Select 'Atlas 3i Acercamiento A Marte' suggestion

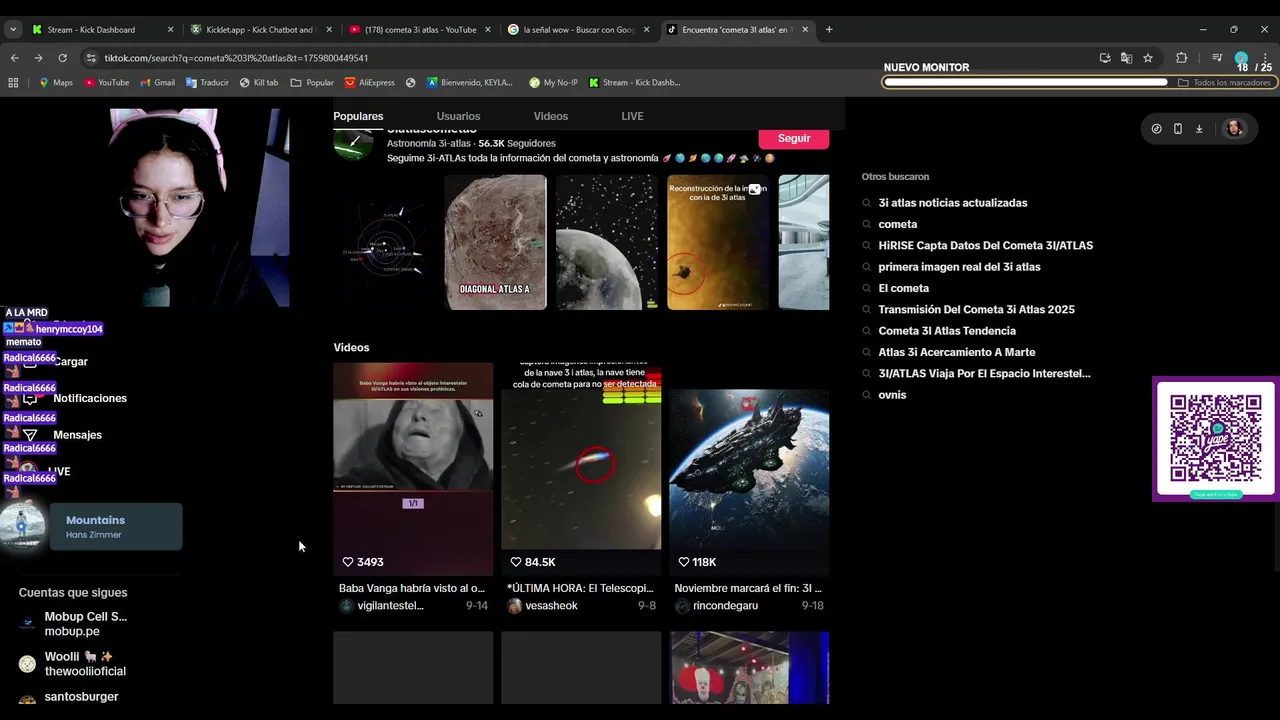pos(956,352)
